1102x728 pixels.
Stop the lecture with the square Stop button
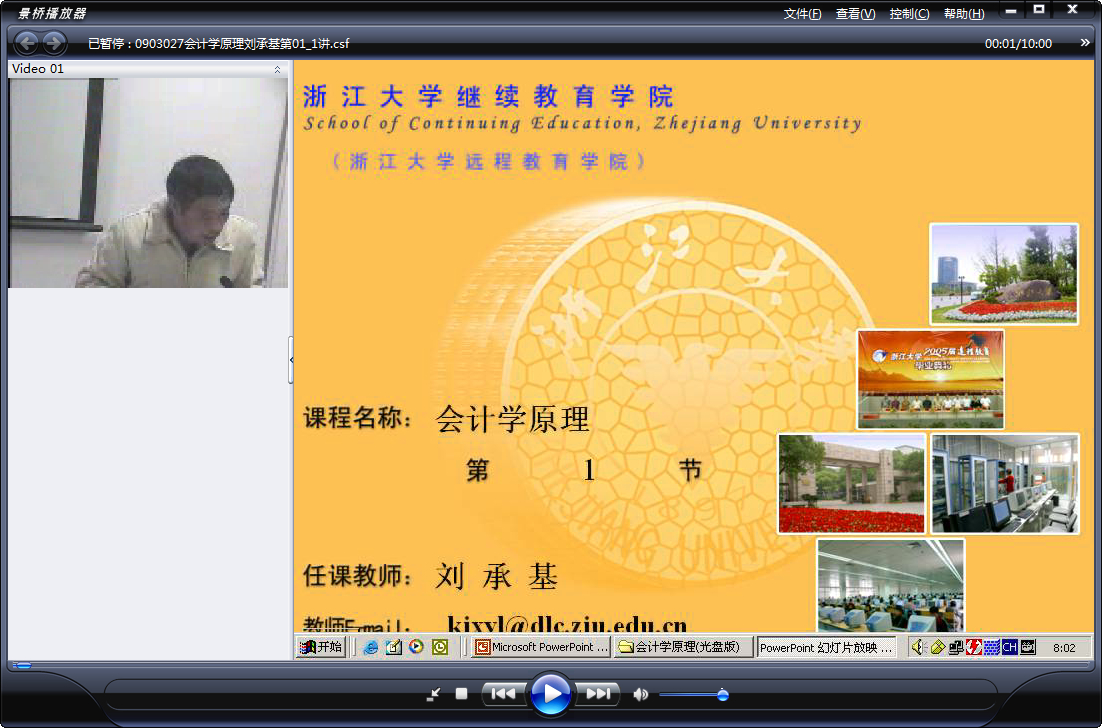click(461, 694)
